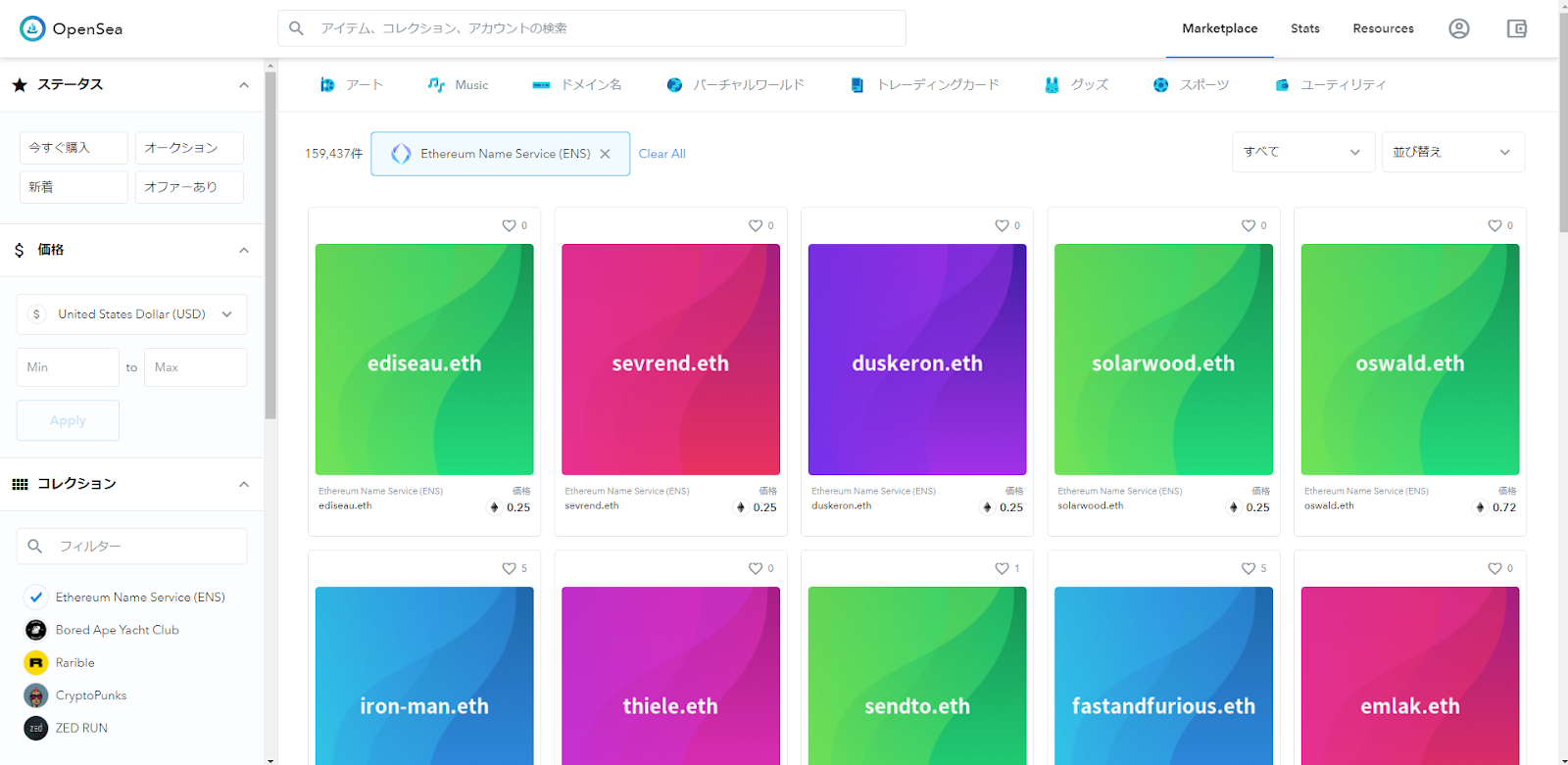Open the すべて filter dropdown
The image size is (1568, 765).
1302,152
